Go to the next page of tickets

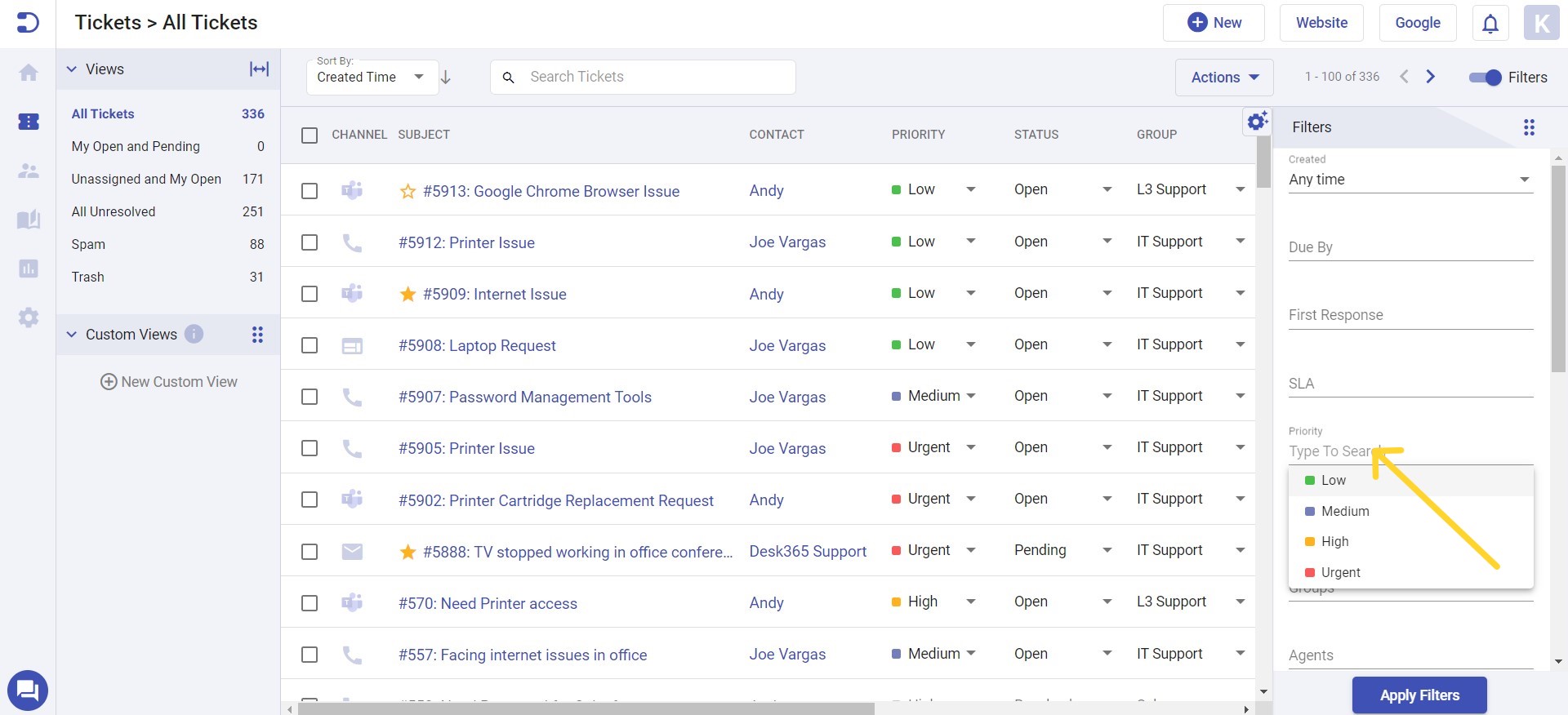pos(1430,77)
